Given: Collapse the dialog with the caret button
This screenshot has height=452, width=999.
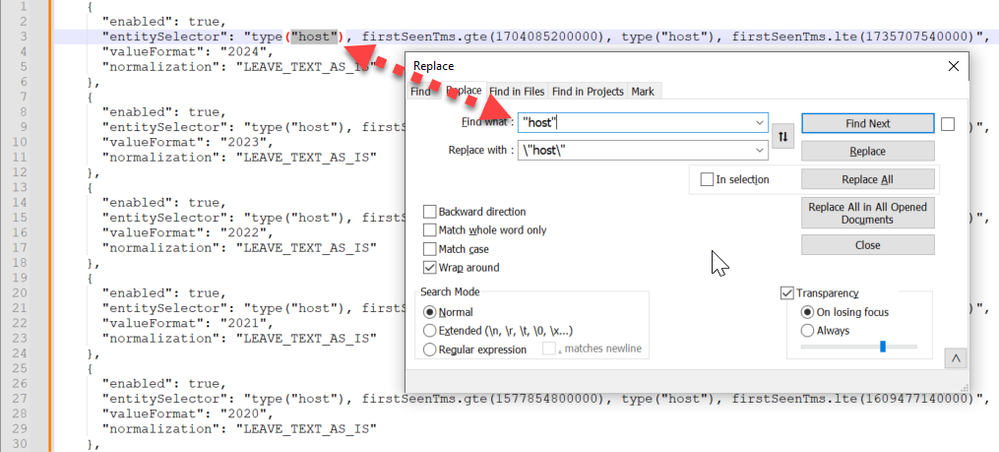Looking at the screenshot, I should click(957, 358).
